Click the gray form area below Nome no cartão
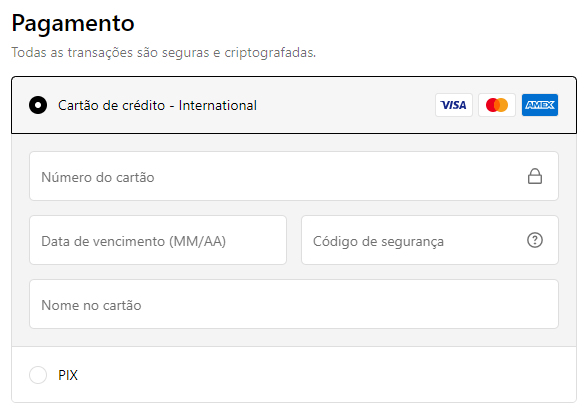This screenshot has height=417, width=588. [x=294, y=338]
